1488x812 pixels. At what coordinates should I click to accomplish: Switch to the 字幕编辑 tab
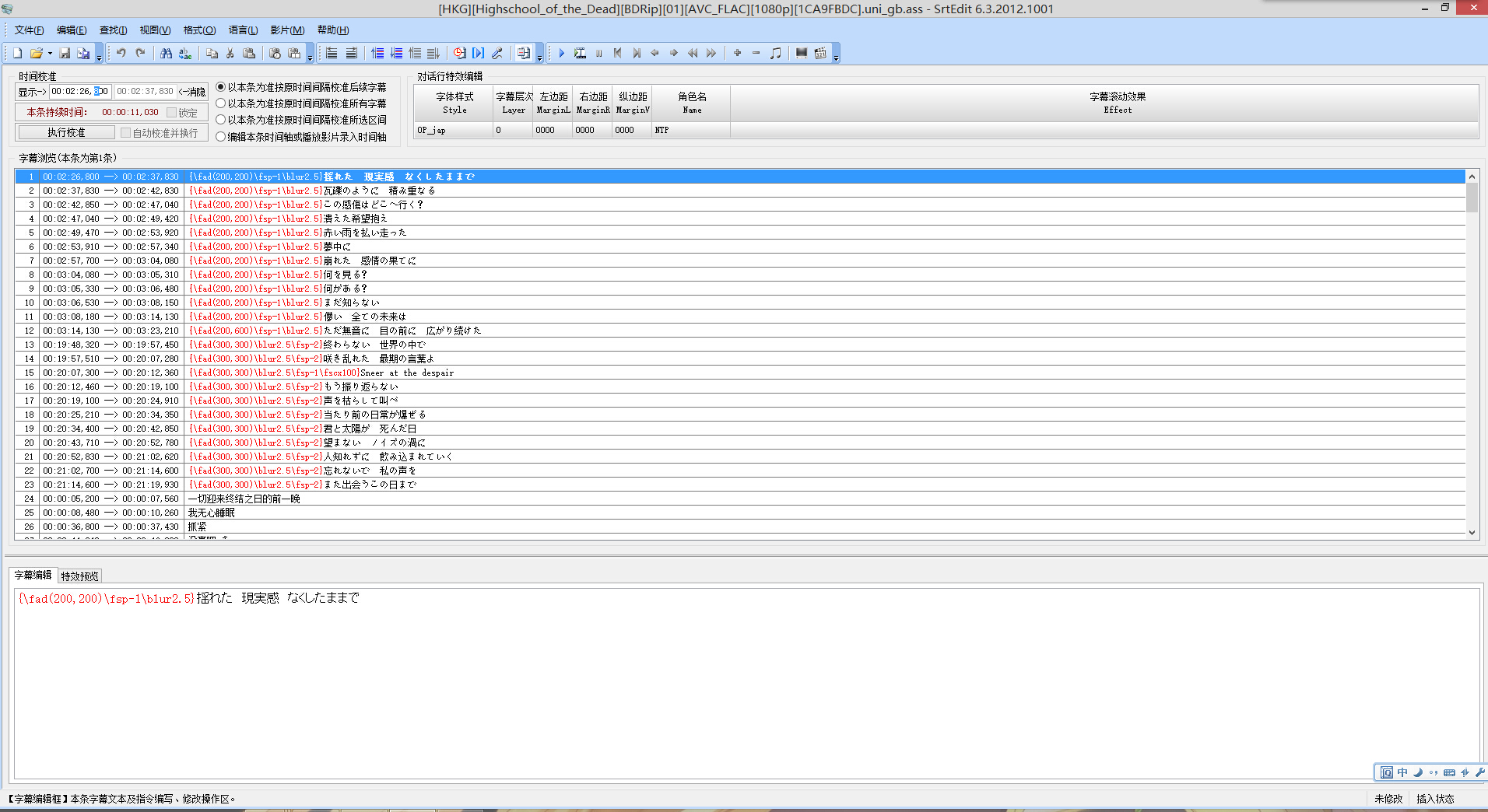[33, 575]
